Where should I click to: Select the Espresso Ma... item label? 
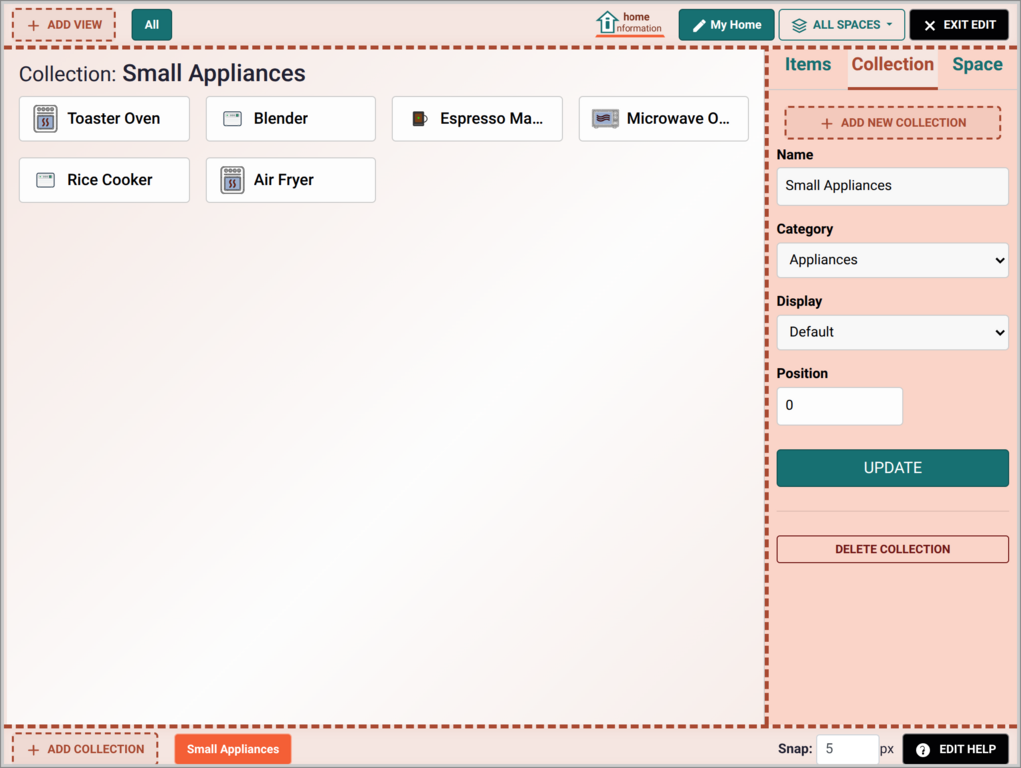491,119
